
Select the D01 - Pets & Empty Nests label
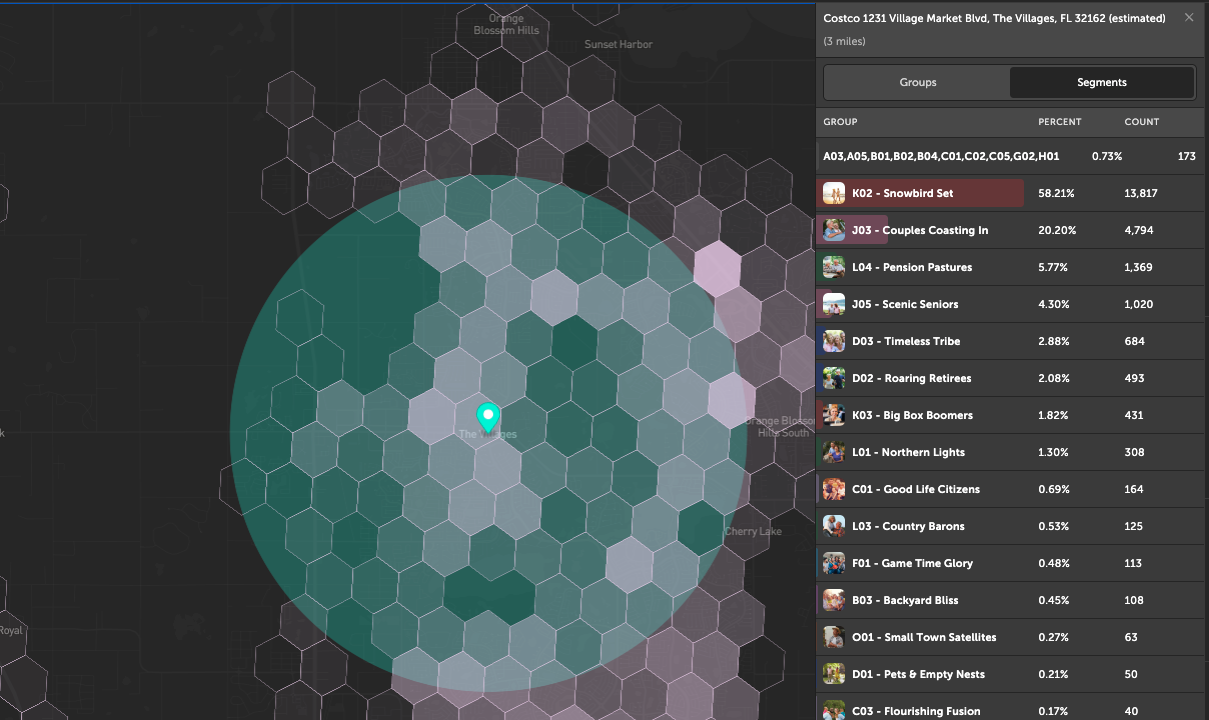click(x=918, y=674)
